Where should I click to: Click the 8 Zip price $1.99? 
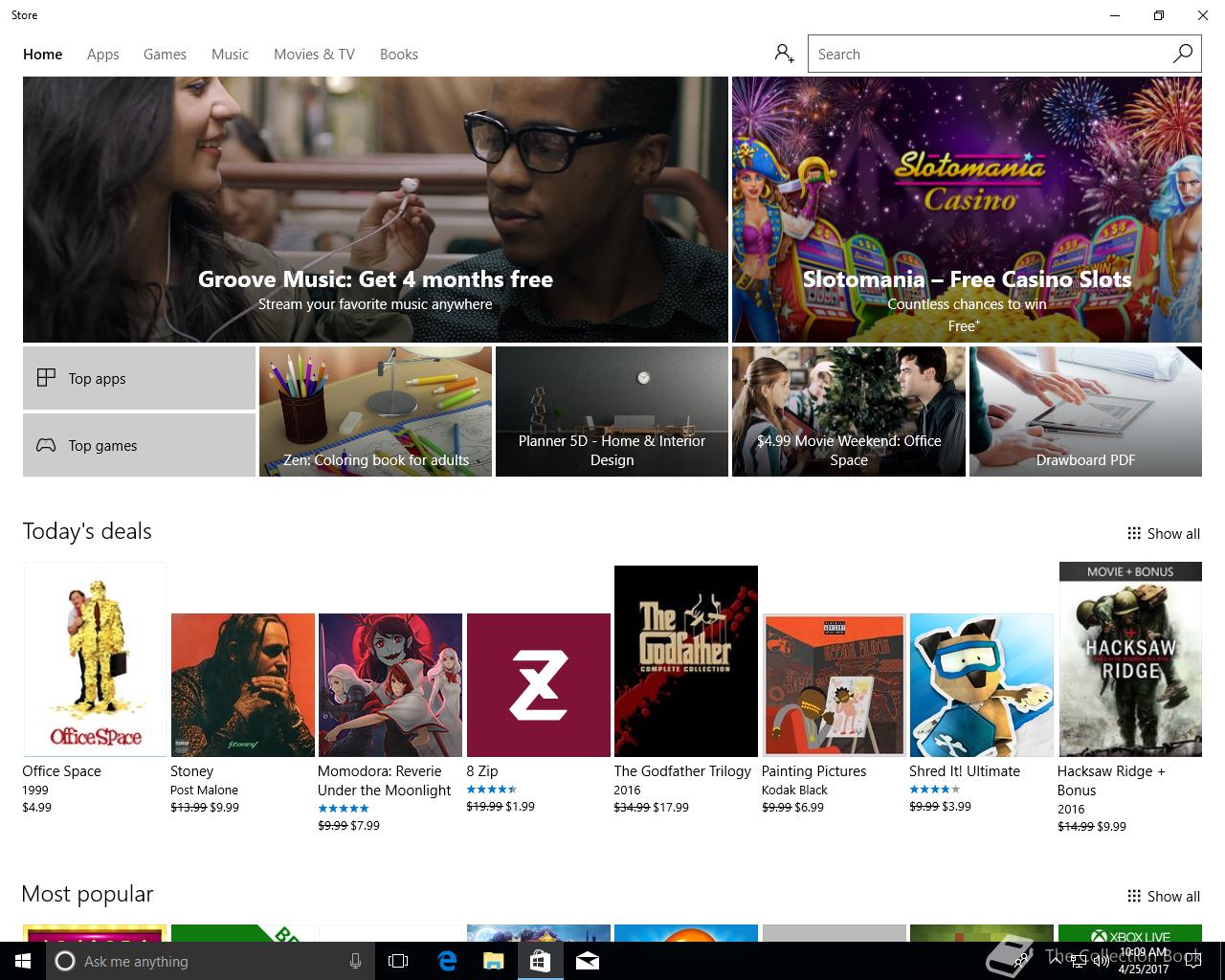tap(520, 806)
